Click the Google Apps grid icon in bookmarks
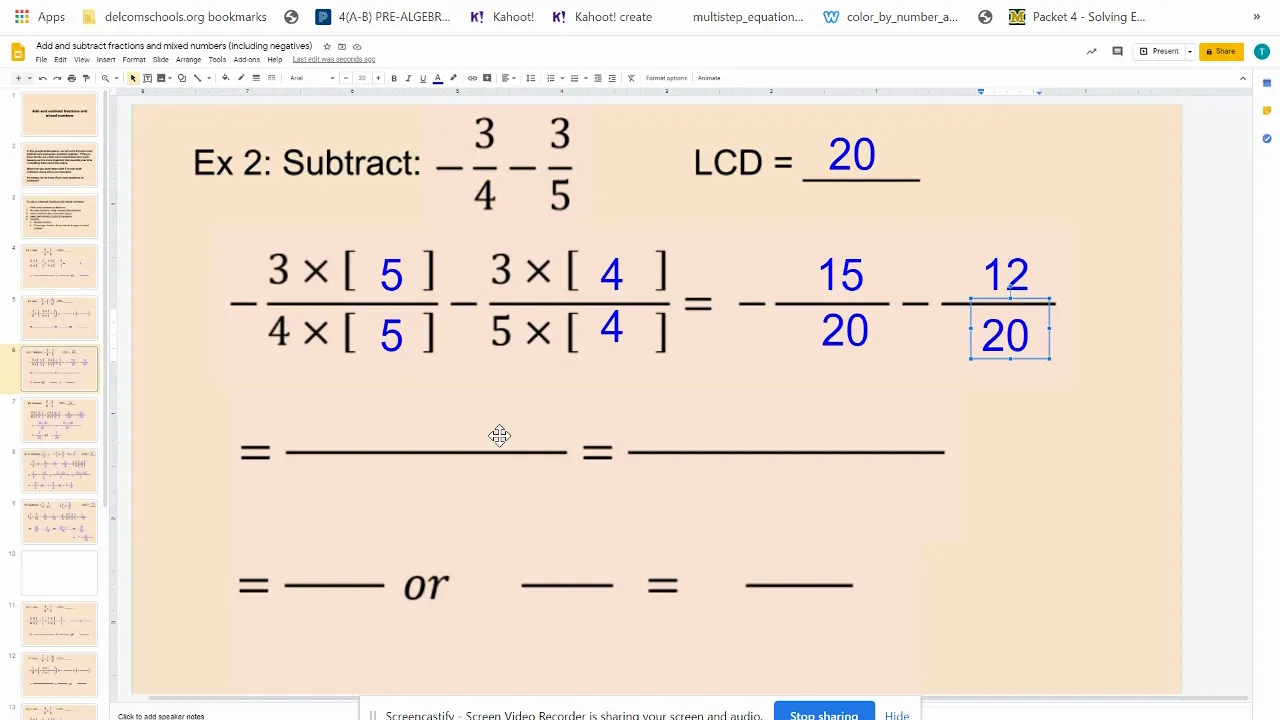Screen dimensions: 1280x720 (21, 17)
